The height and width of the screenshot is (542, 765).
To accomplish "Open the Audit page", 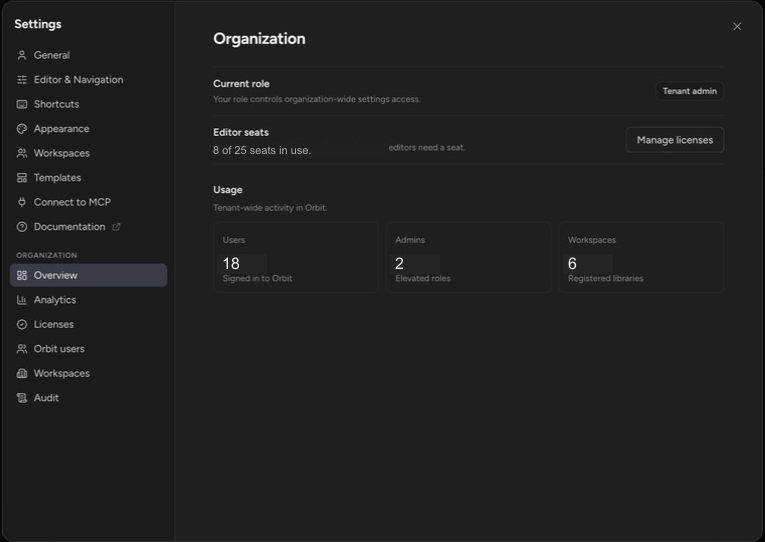I will 88,398.
